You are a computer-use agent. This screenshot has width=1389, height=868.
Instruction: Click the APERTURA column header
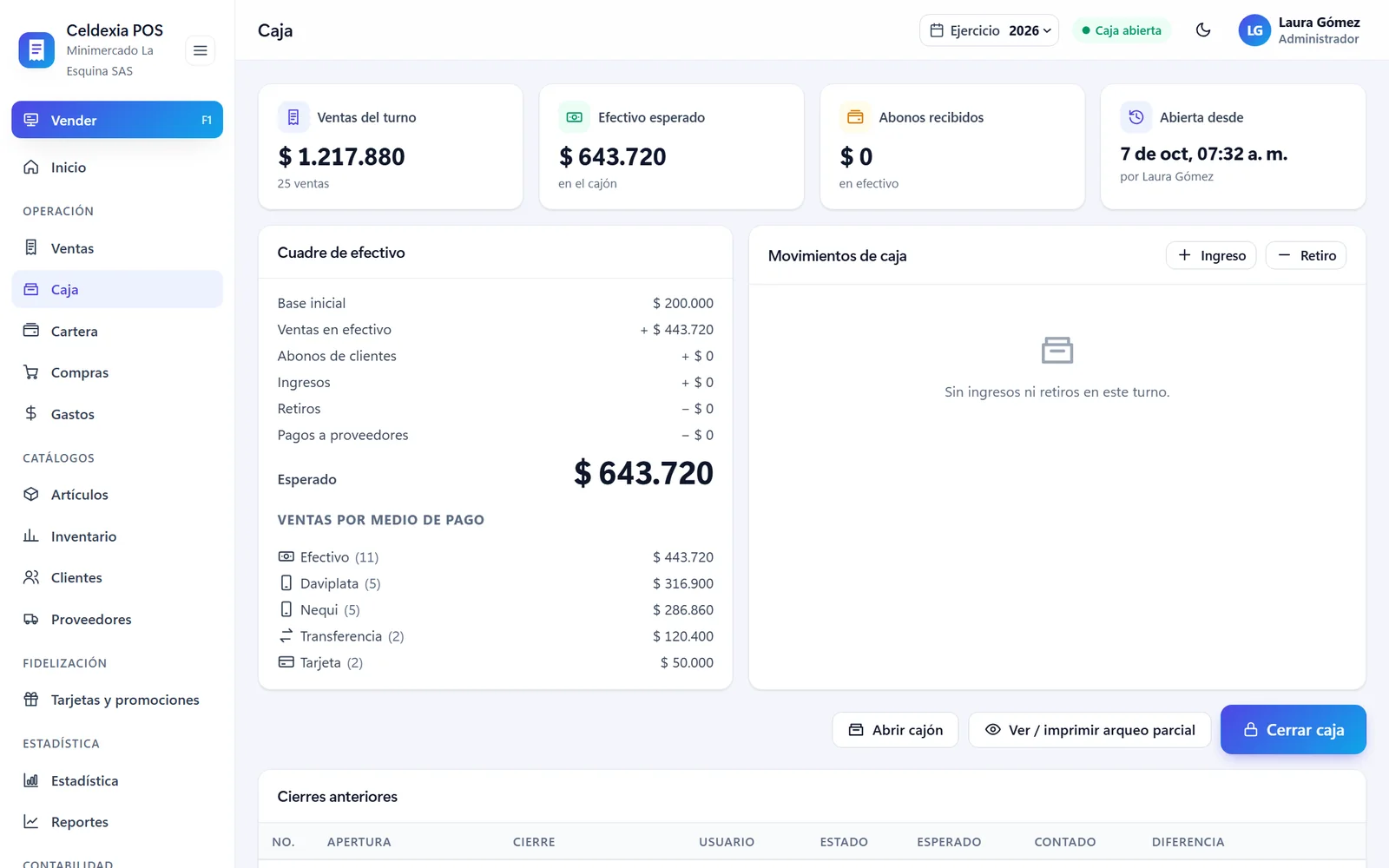[x=359, y=842]
